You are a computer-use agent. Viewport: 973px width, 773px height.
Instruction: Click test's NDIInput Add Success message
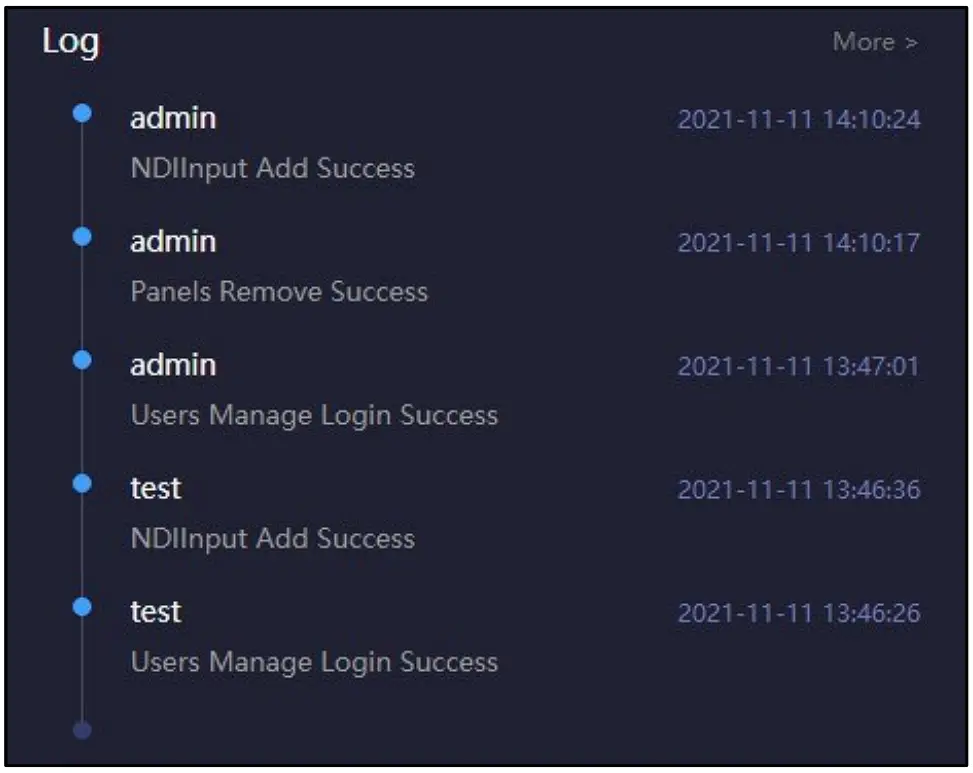(x=272, y=539)
